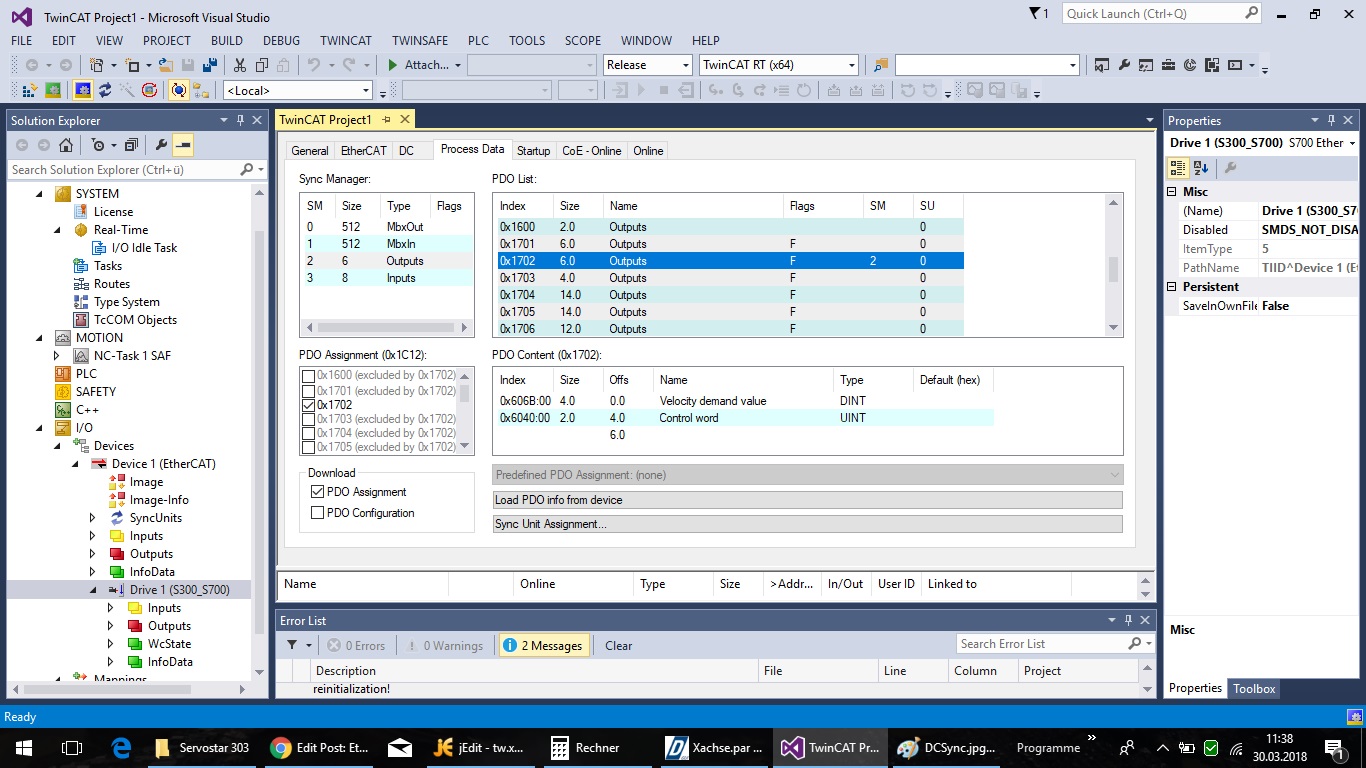This screenshot has width=1366, height=768.
Task: Click Clear in the Error List
Action: [x=618, y=645]
